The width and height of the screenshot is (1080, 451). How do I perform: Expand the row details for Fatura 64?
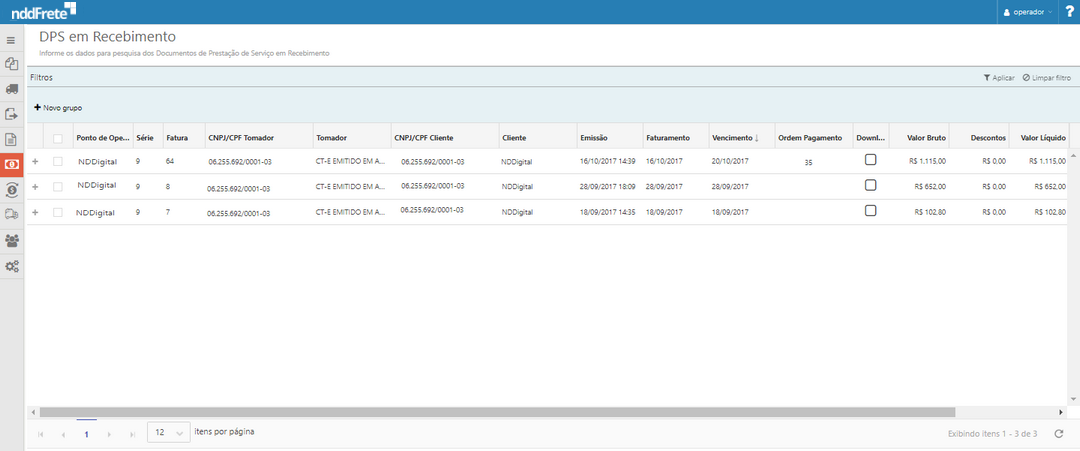point(35,161)
